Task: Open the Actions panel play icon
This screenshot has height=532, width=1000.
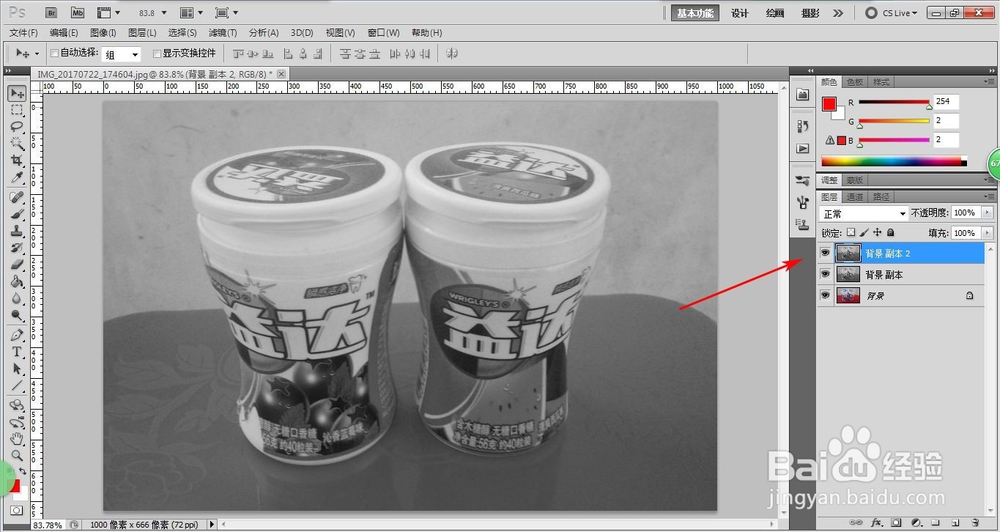Action: pos(803,149)
